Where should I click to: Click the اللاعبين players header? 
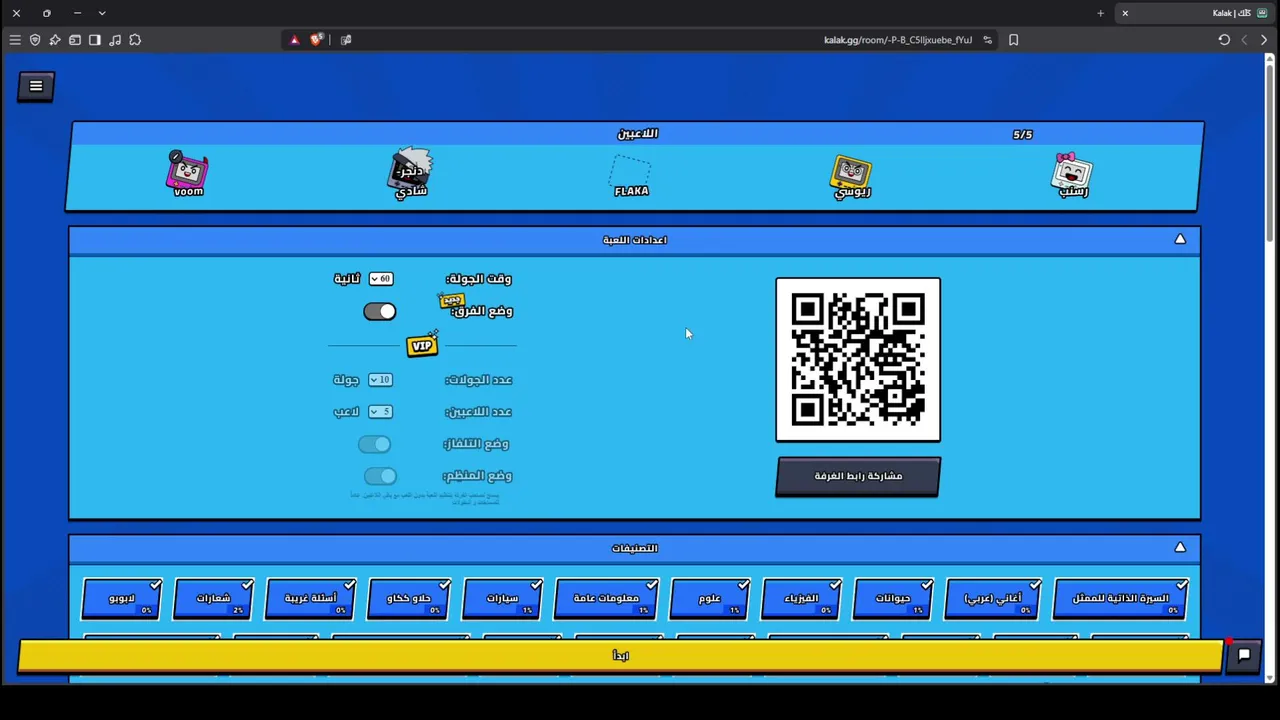637,134
